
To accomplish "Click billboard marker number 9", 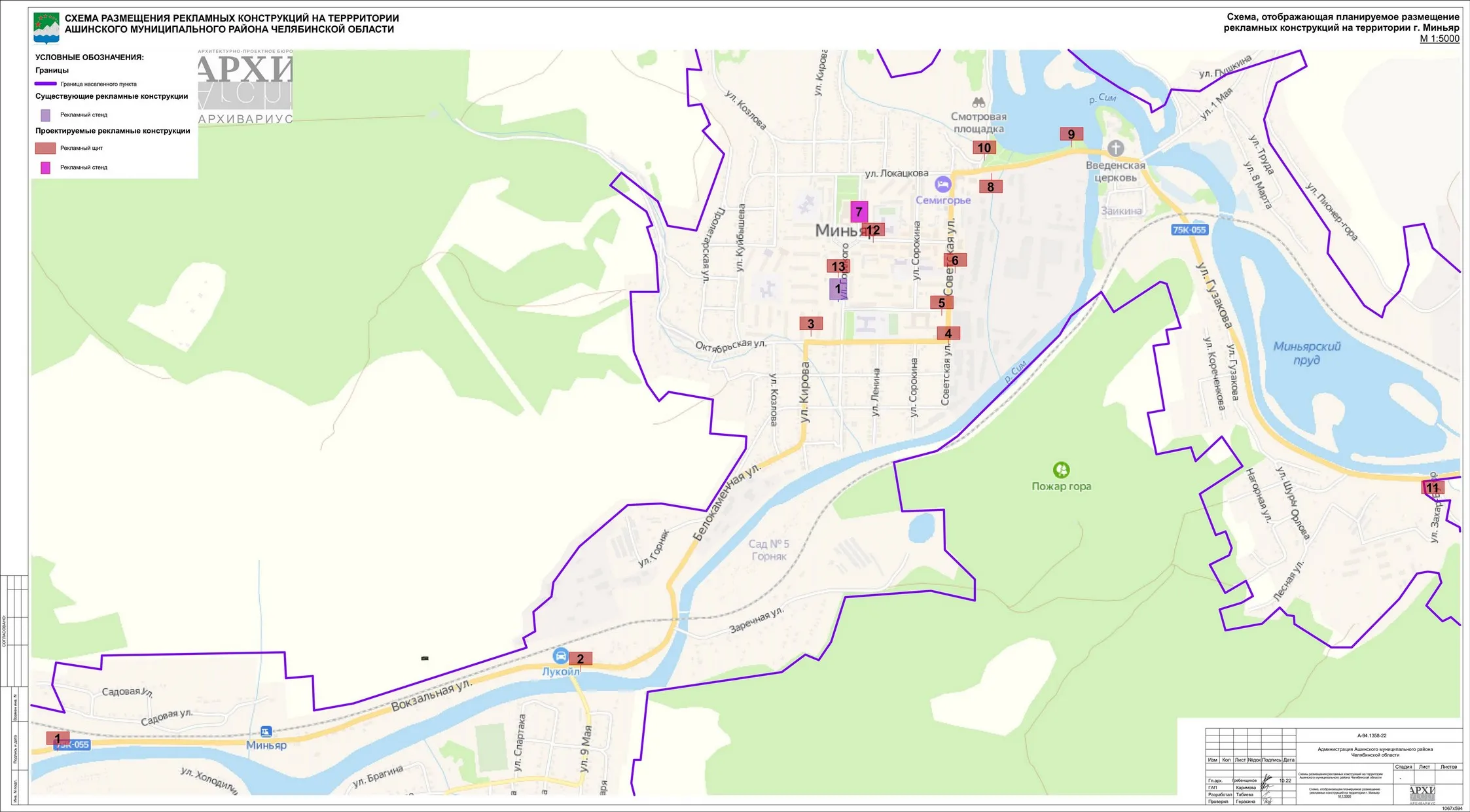I will tap(1071, 134).
